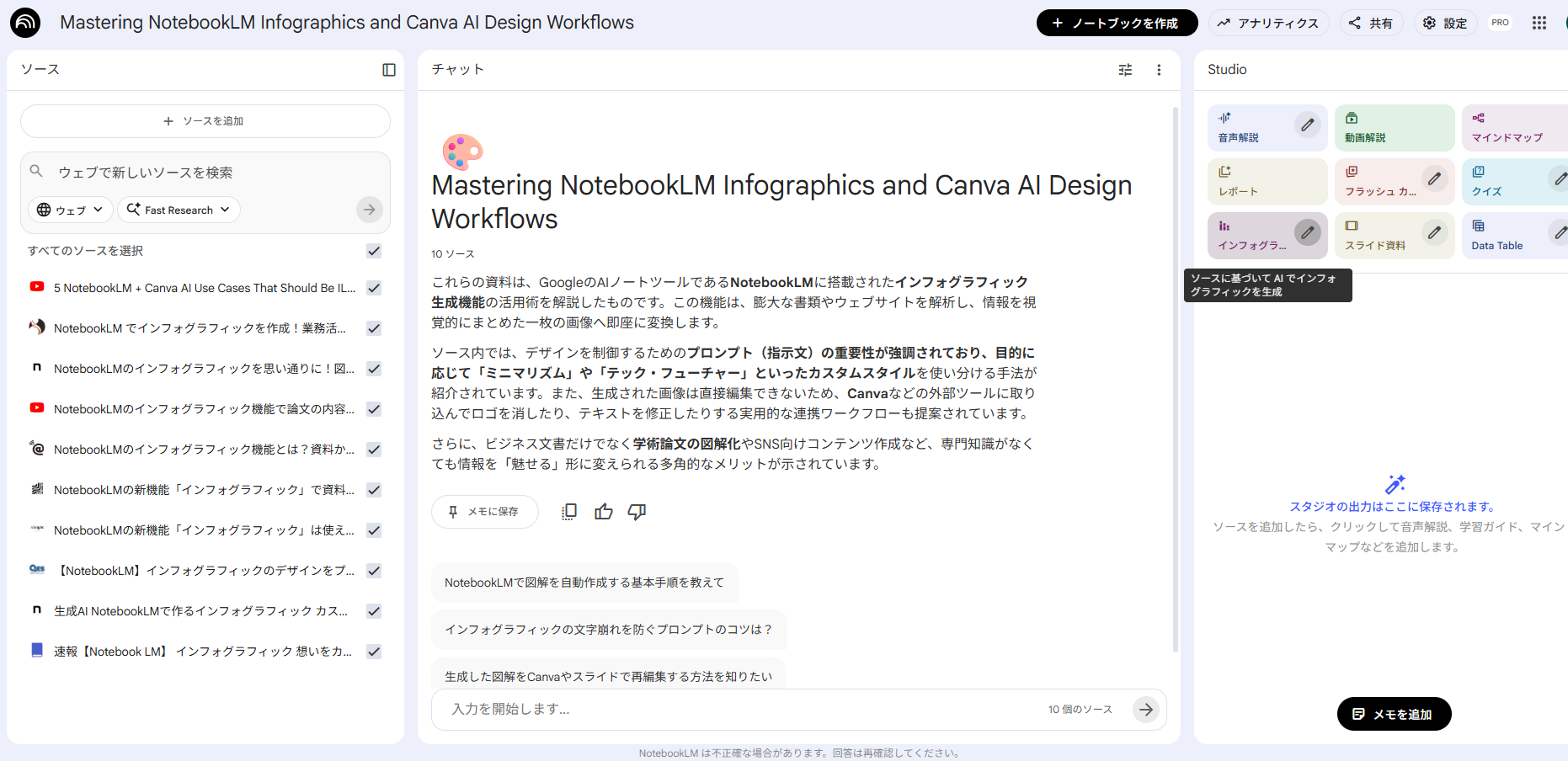Open アナリティクス analytics
The image size is (1568, 761).
click(x=1268, y=23)
